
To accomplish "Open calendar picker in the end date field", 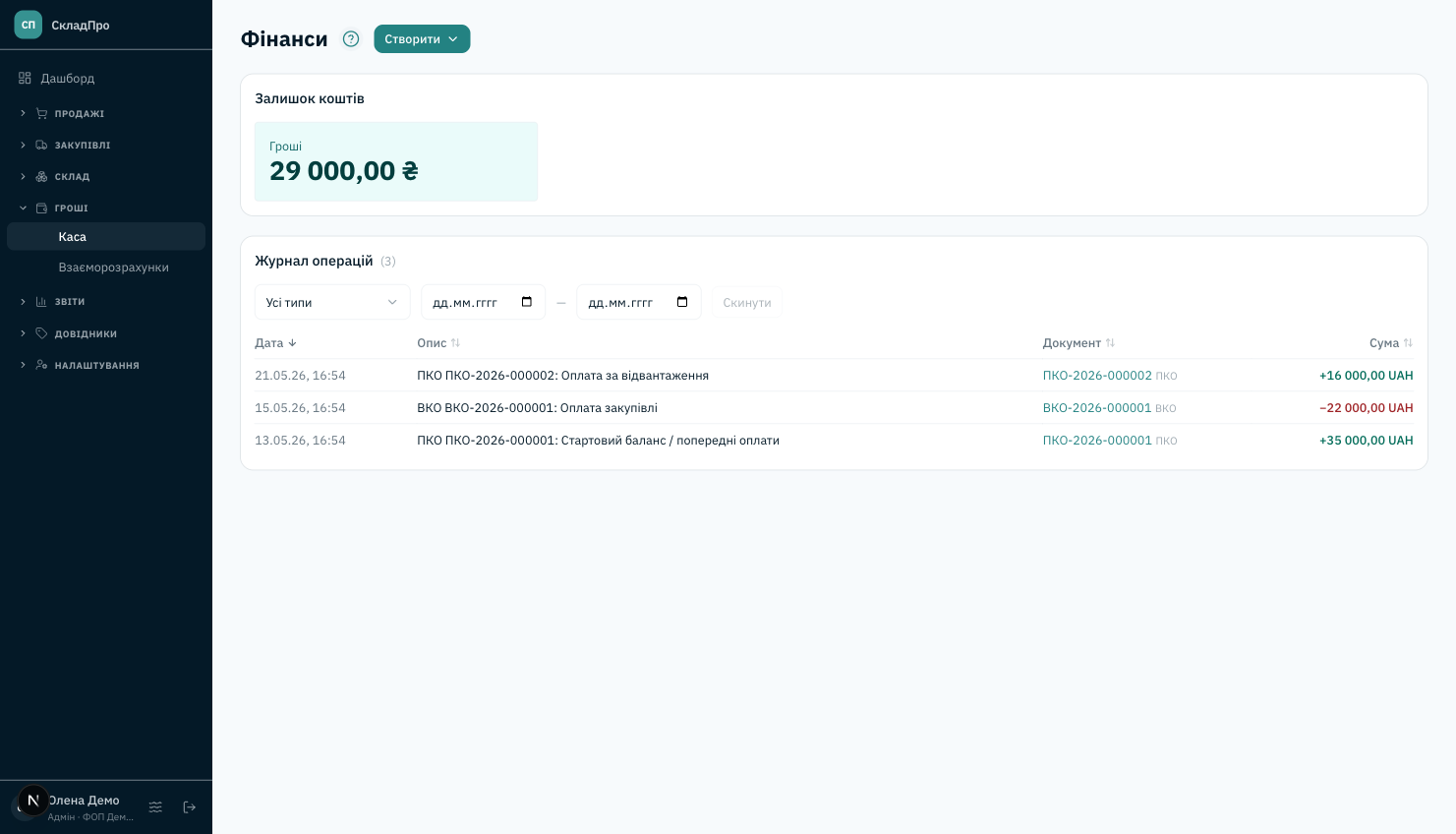I will point(682,302).
